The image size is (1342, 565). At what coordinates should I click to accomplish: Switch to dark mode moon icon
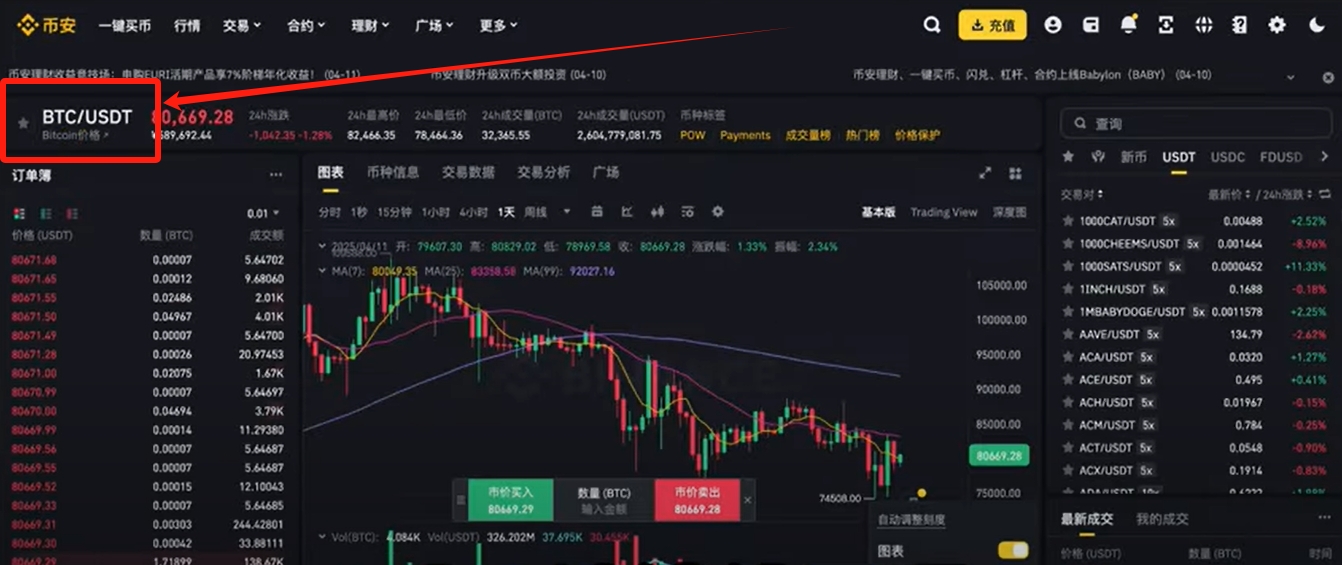pyautogui.click(x=1316, y=25)
